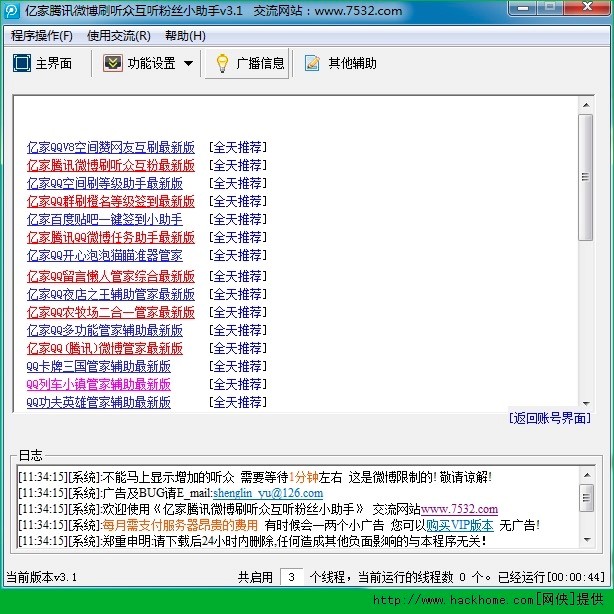Open the 使用交流(R) menu
Image resolution: width=614 pixels, height=614 pixels.
pyautogui.click(x=119, y=36)
